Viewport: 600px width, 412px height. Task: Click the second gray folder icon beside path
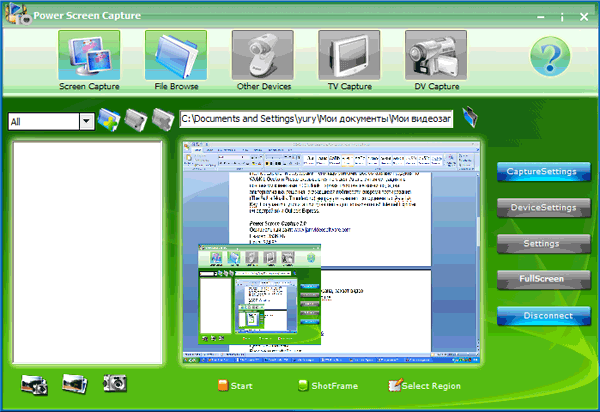click(163, 119)
